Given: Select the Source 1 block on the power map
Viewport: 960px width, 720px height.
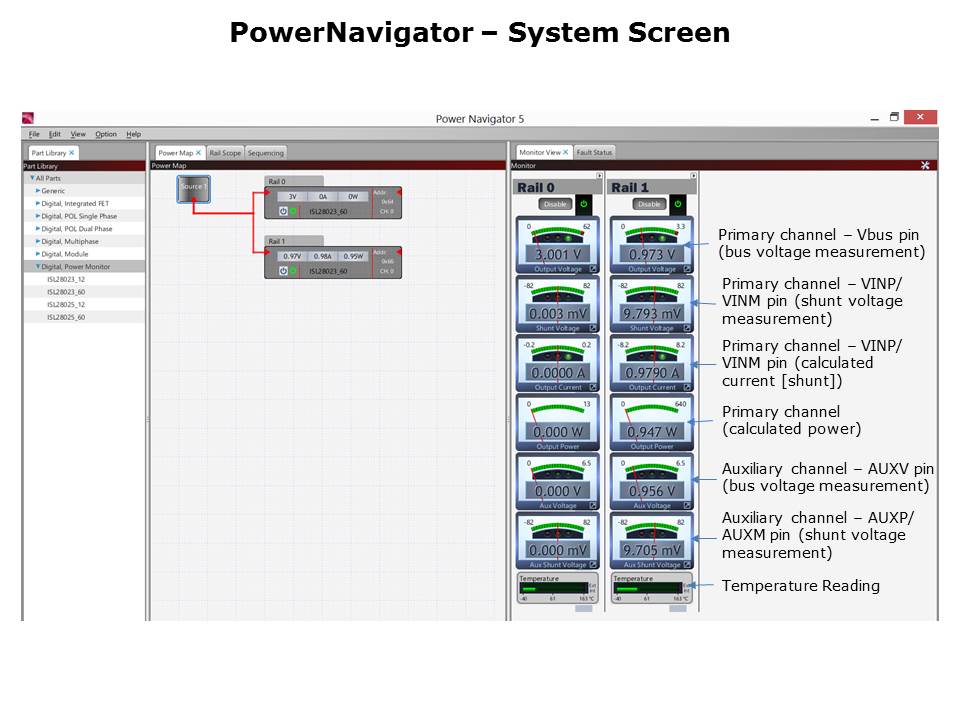Looking at the screenshot, I should (193, 189).
